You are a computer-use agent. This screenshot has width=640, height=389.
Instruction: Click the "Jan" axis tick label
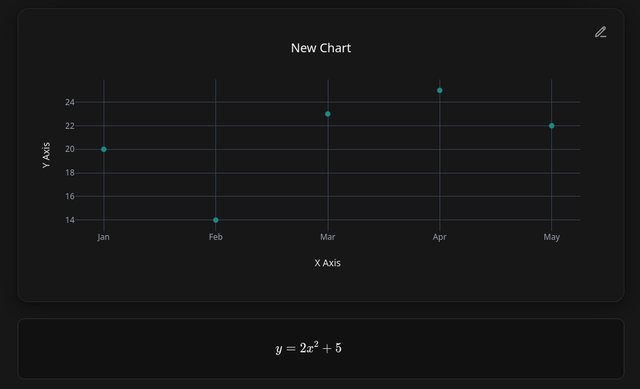103,237
